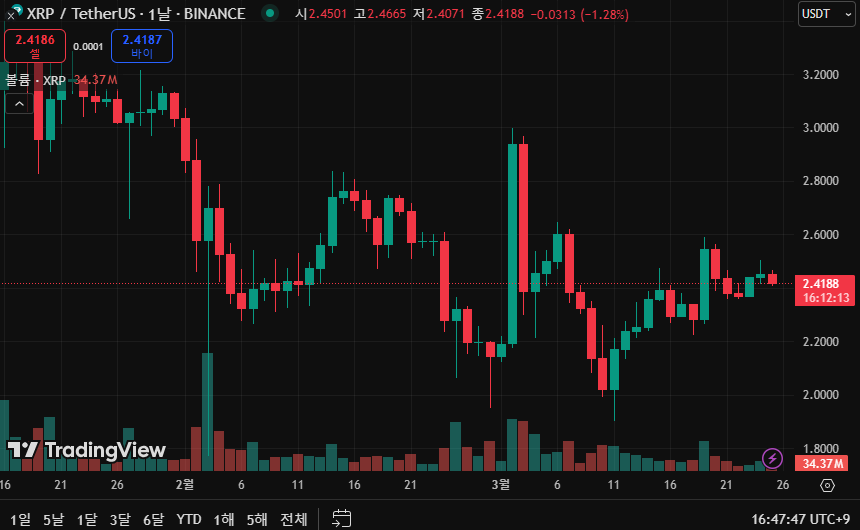This screenshot has width=860, height=530.
Task: Click the 34.37 M volume legend value
Action: (95, 80)
